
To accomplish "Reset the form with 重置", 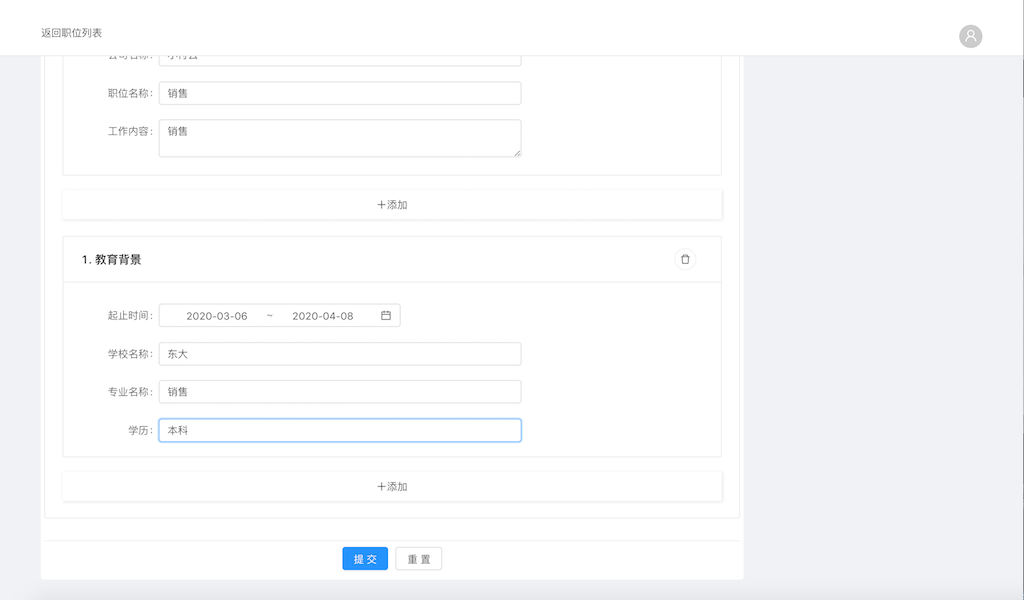I will 418,559.
